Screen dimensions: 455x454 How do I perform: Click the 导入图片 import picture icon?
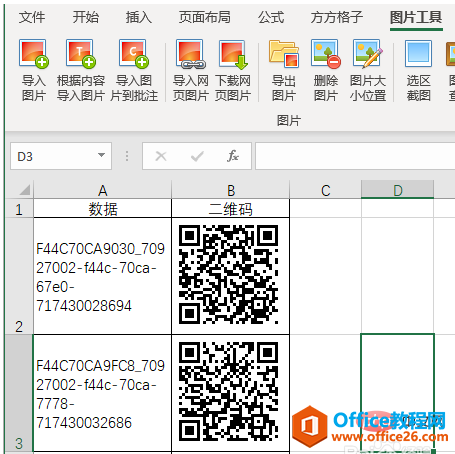click(33, 54)
